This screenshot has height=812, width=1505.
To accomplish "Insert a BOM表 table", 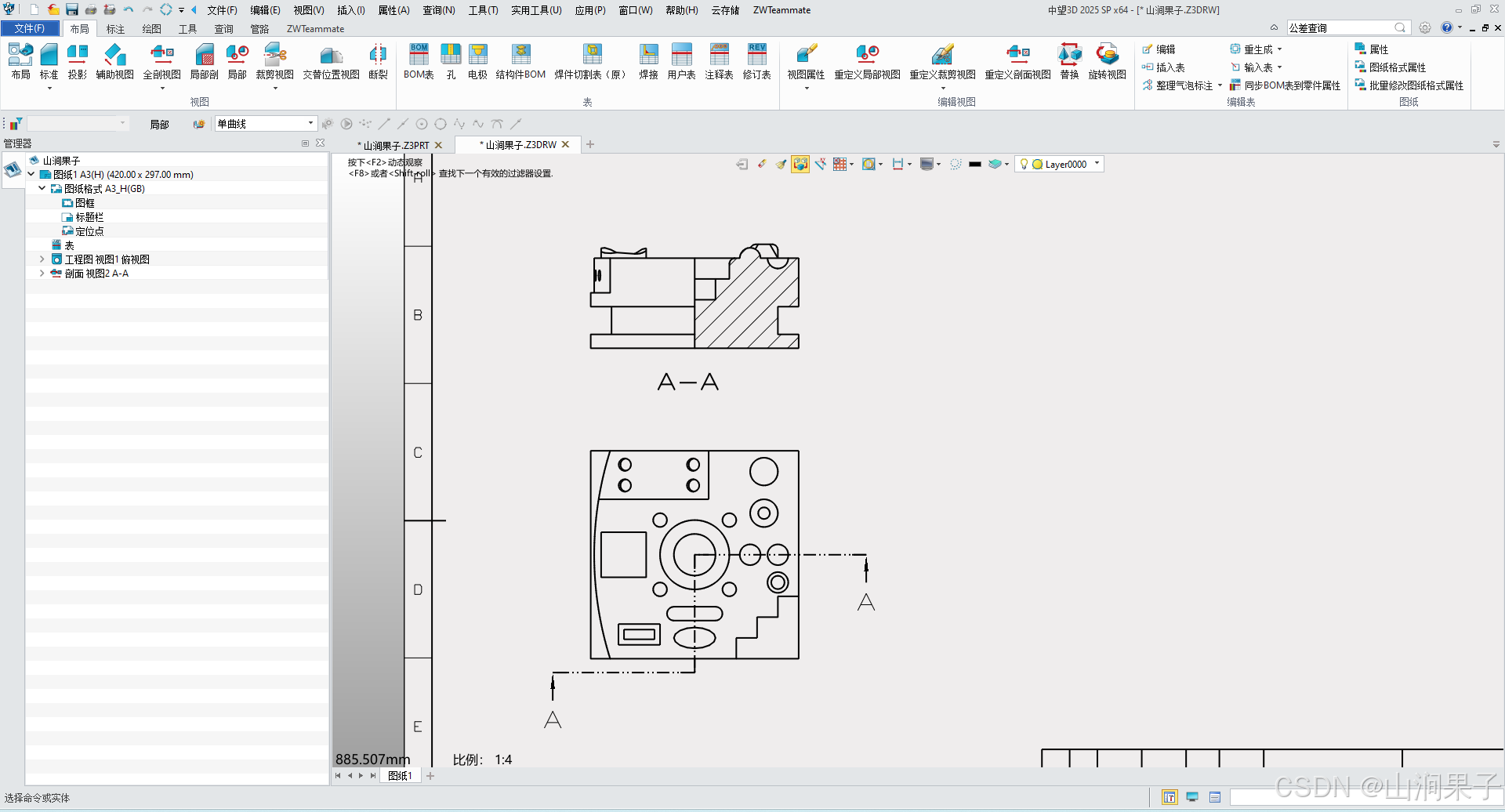I will (419, 61).
